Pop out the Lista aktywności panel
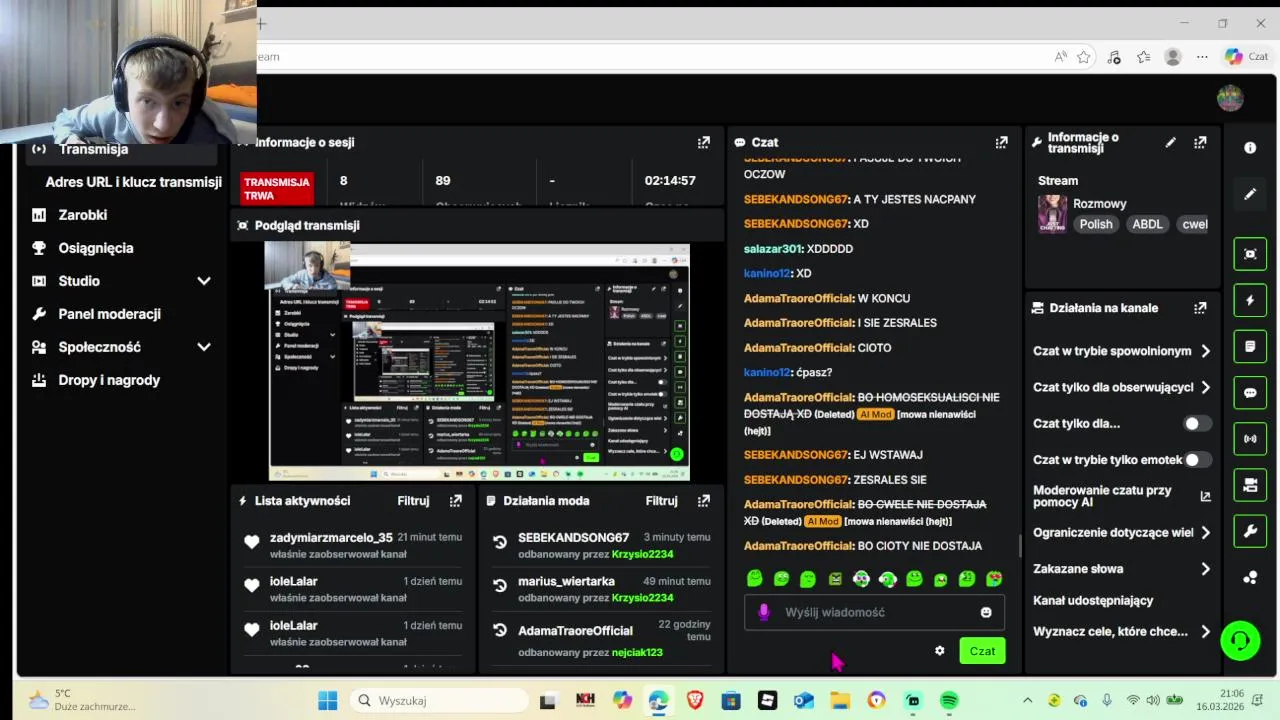 point(455,501)
